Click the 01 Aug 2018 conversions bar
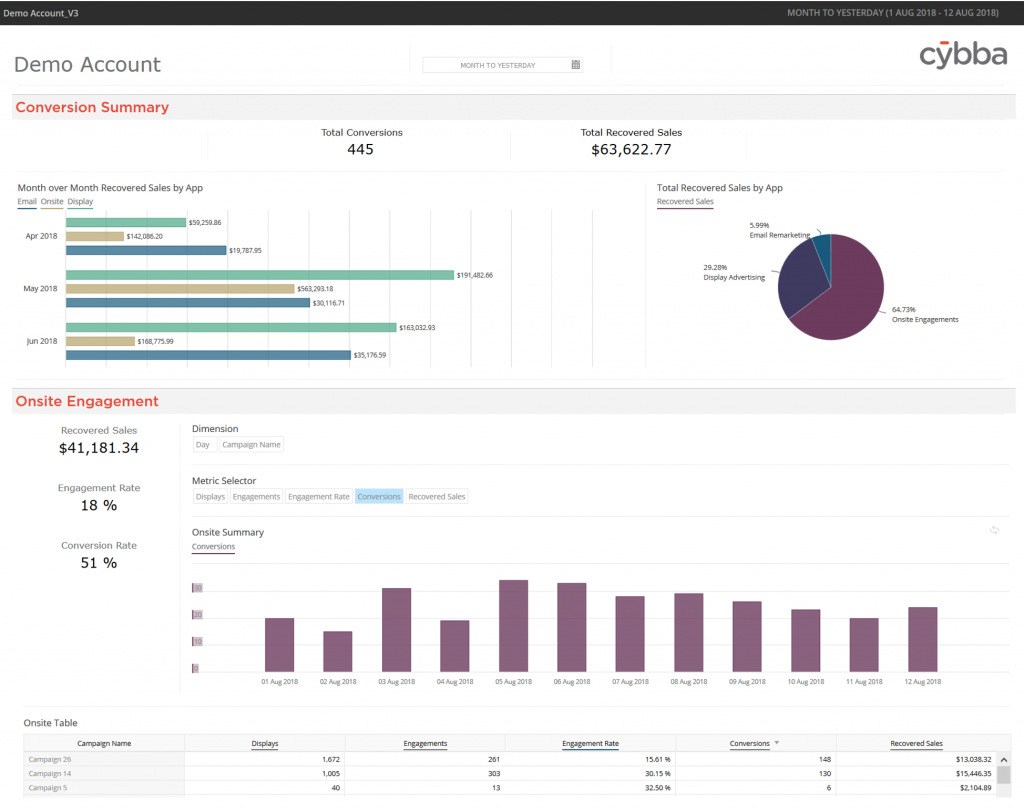 click(x=280, y=645)
